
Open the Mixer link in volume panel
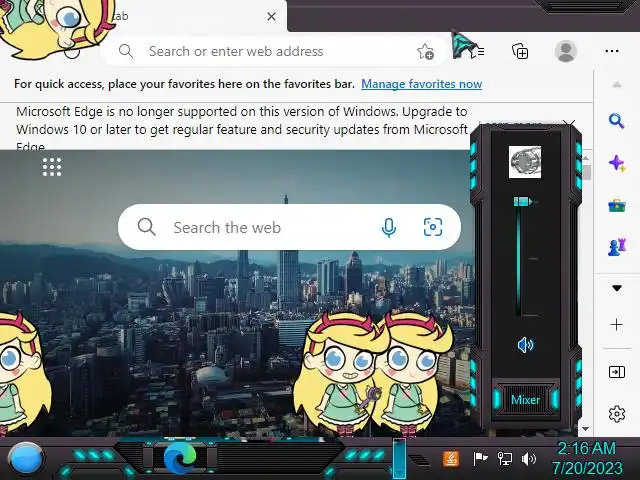[x=525, y=400]
